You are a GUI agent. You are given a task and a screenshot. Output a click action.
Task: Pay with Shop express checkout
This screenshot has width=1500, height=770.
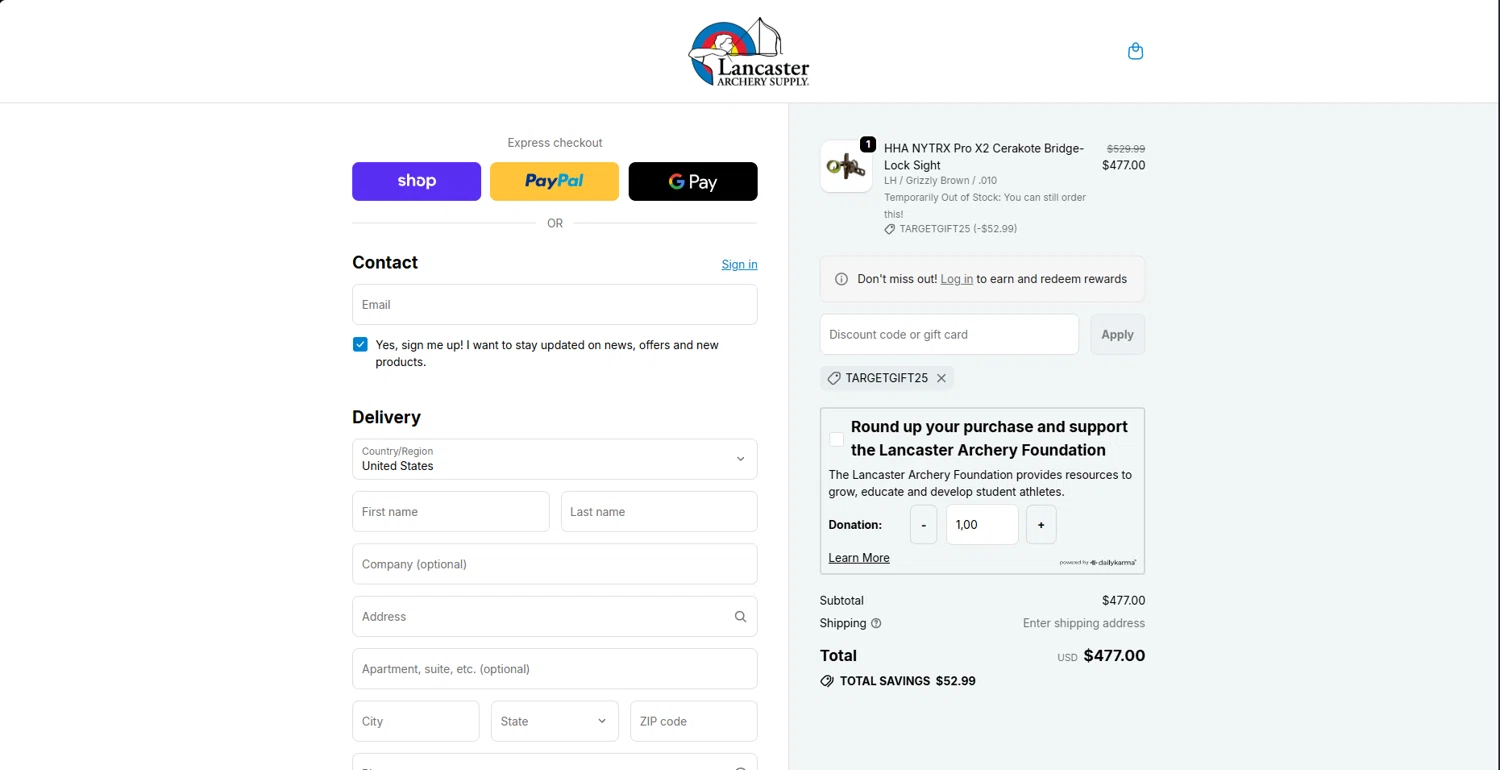coord(417,181)
